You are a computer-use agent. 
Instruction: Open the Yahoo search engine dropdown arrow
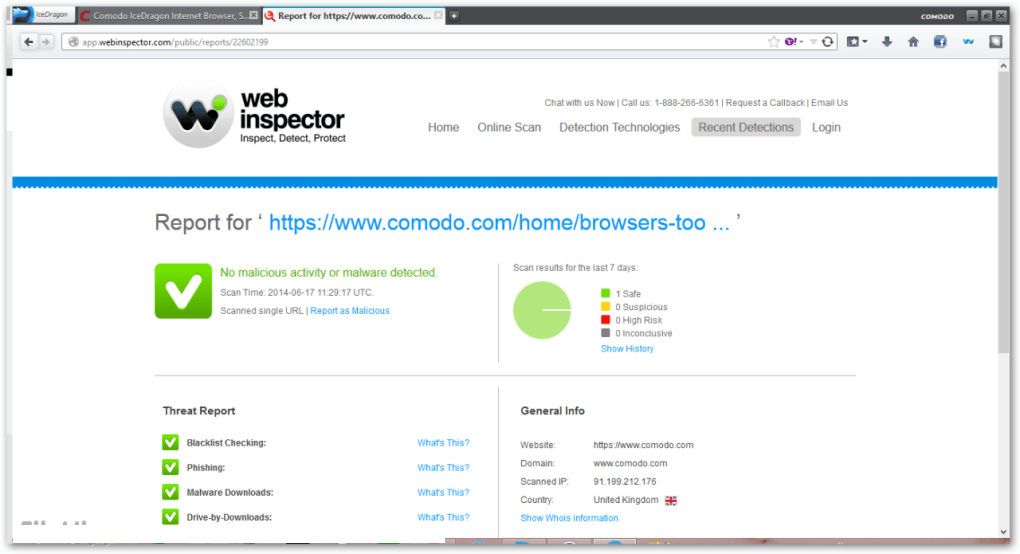coord(801,42)
